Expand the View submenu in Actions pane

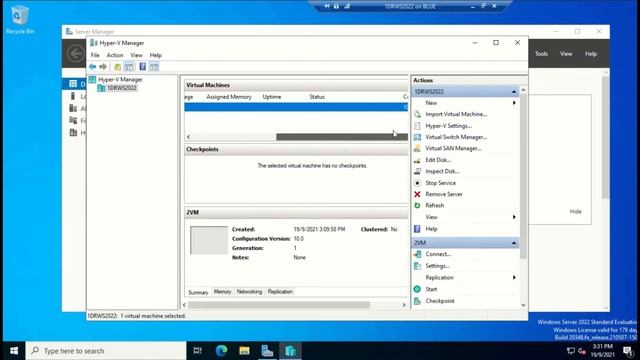coord(514,217)
